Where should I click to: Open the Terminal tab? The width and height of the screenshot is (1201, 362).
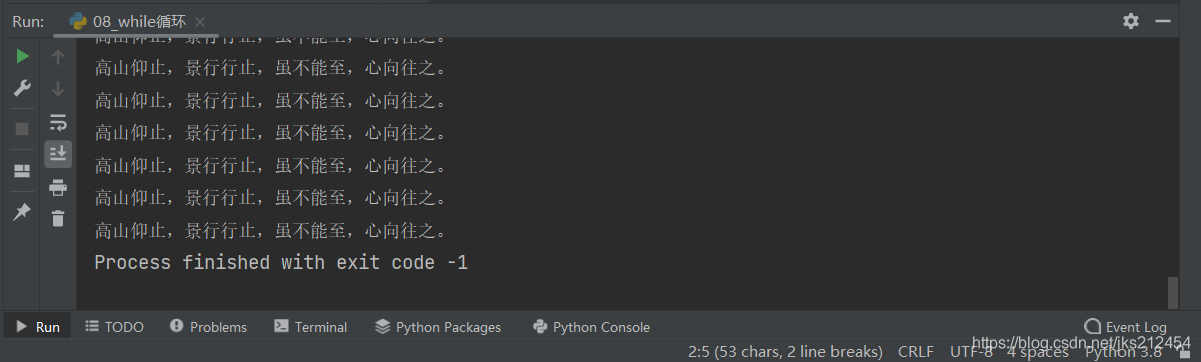(x=310, y=327)
